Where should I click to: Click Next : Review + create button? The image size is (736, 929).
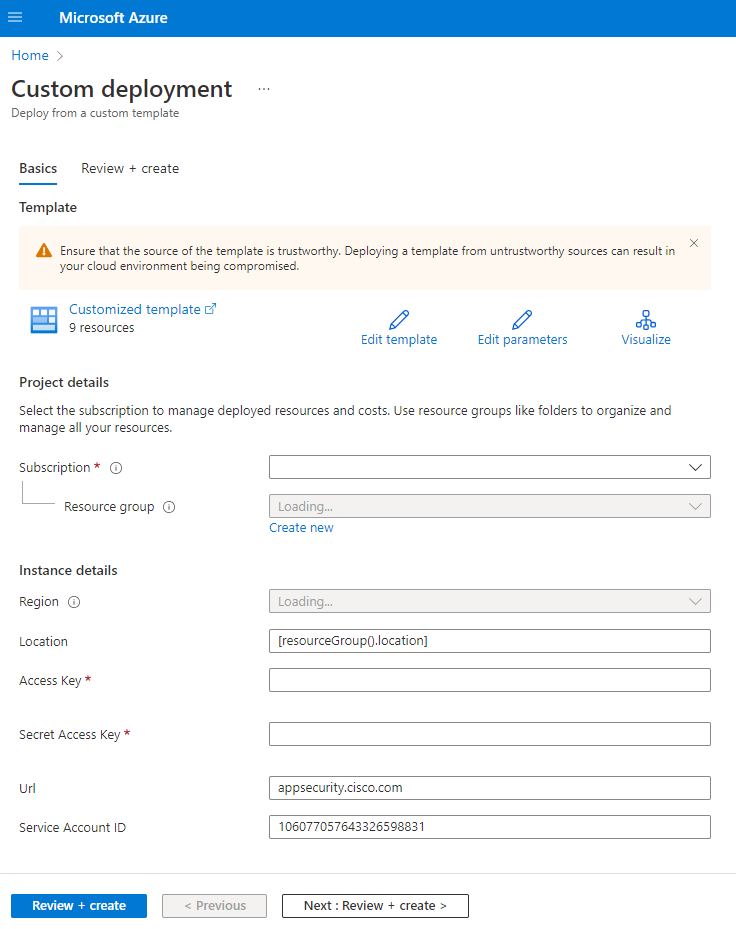coord(375,905)
